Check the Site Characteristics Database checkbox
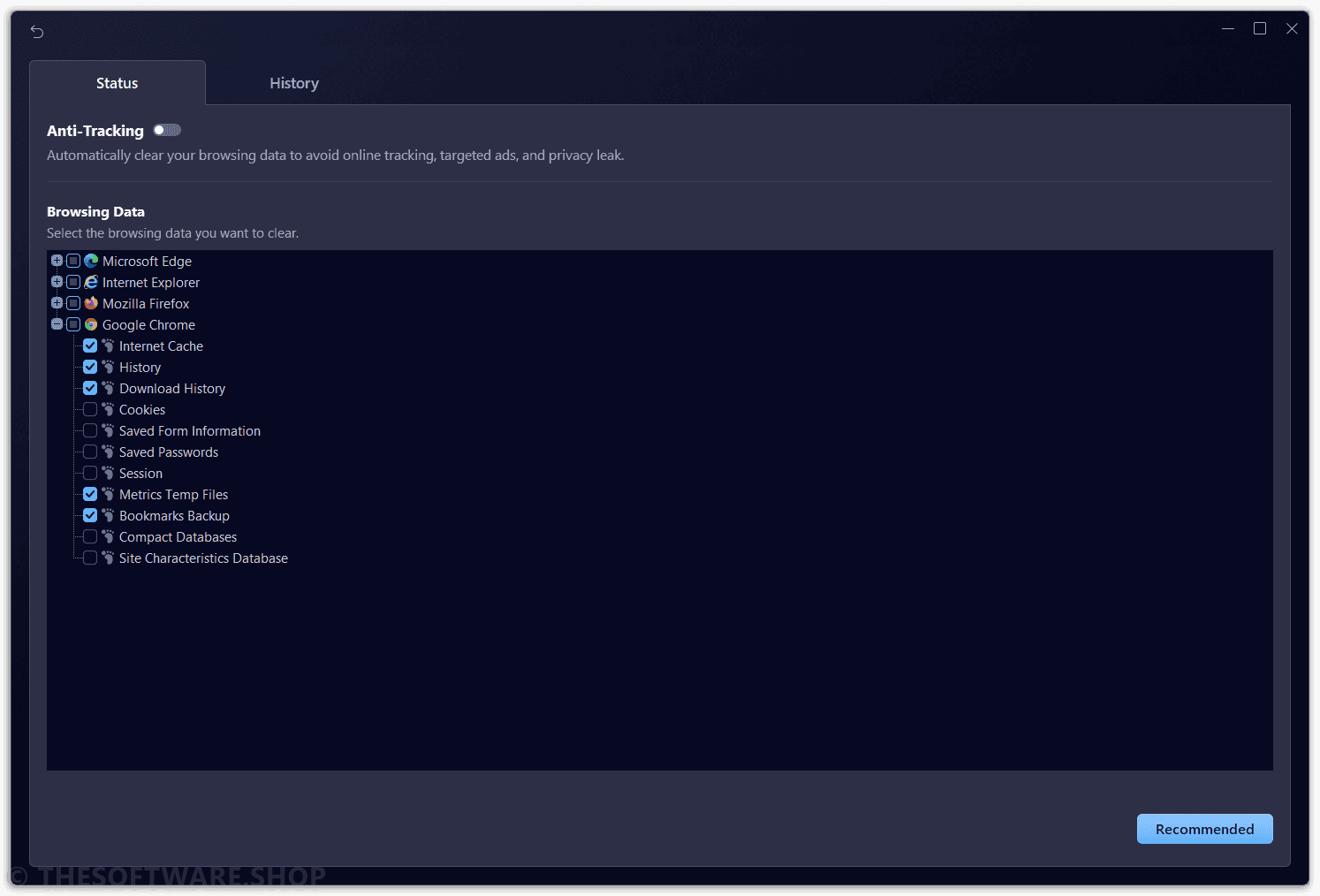1320x896 pixels. [90, 558]
